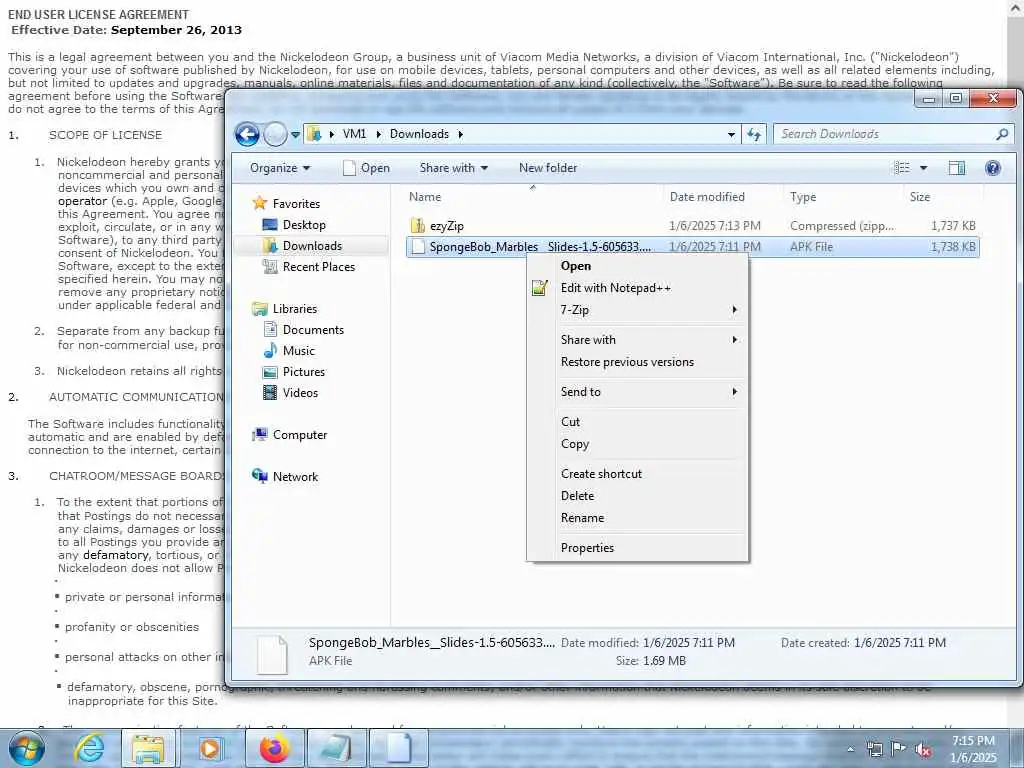Viewport: 1024px width, 768px height.
Task: Click the notepad taskbar icon
Action: [x=336, y=748]
